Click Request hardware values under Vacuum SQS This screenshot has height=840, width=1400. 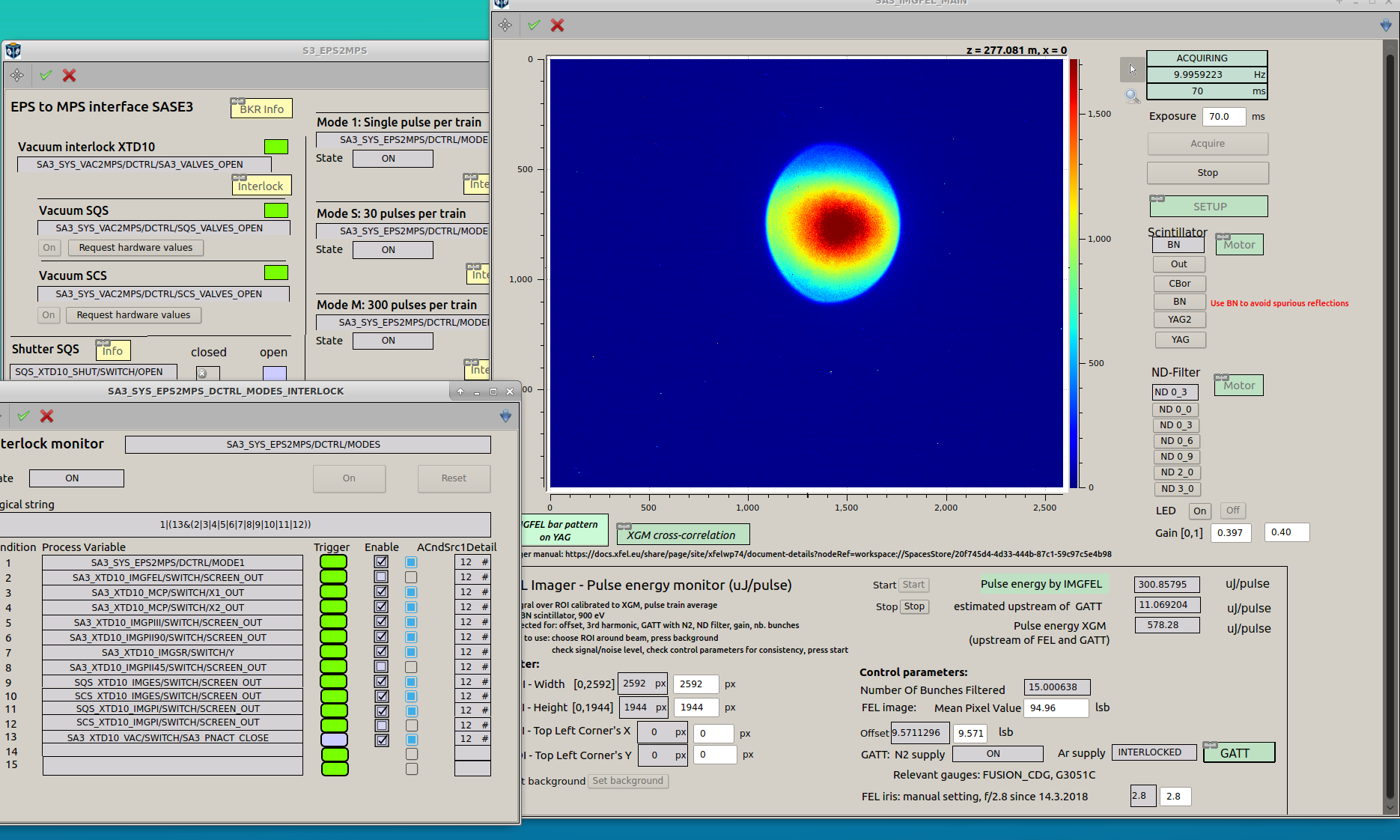[136, 248]
